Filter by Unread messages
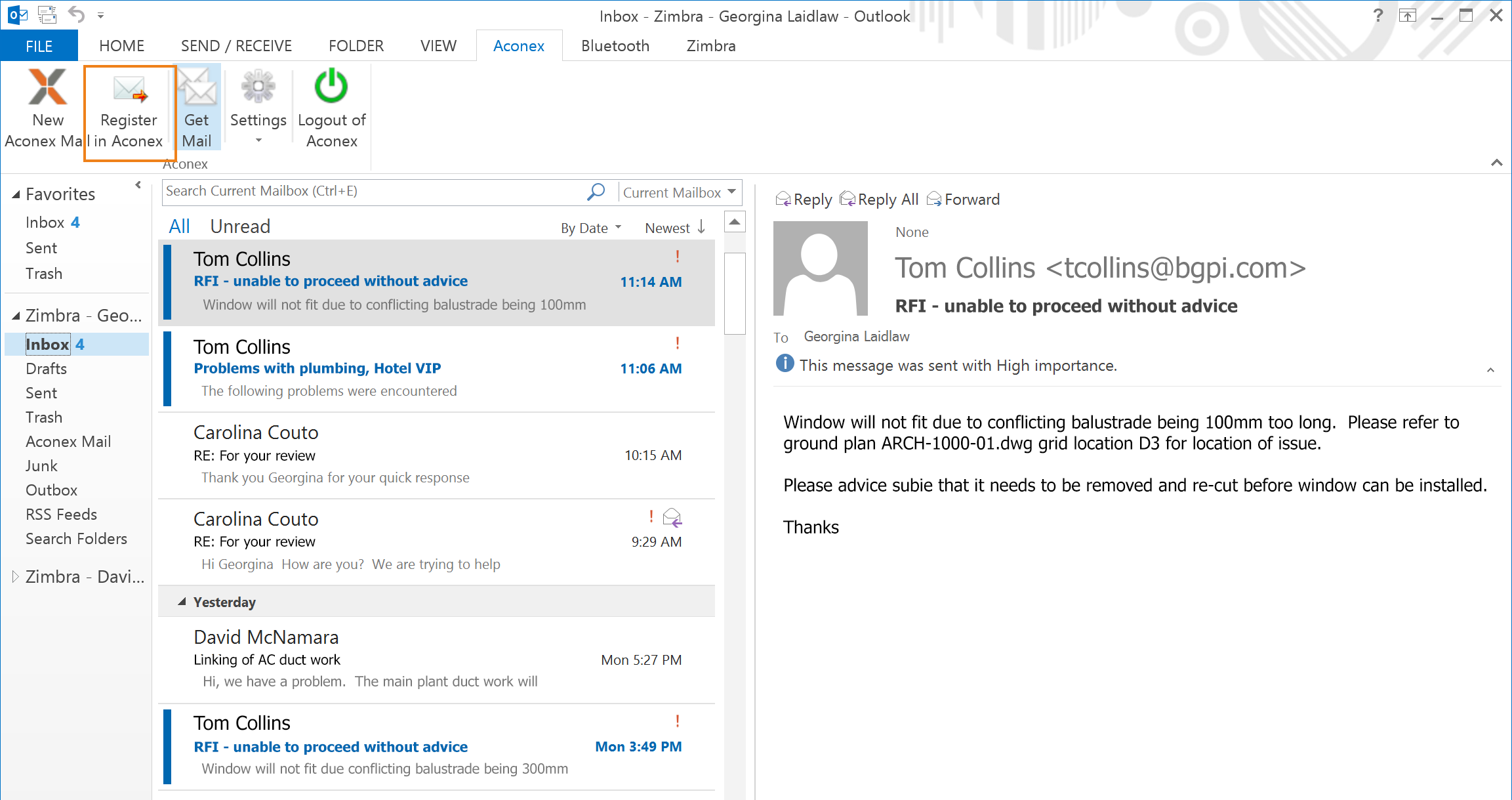The image size is (1512, 800). pyautogui.click(x=240, y=226)
